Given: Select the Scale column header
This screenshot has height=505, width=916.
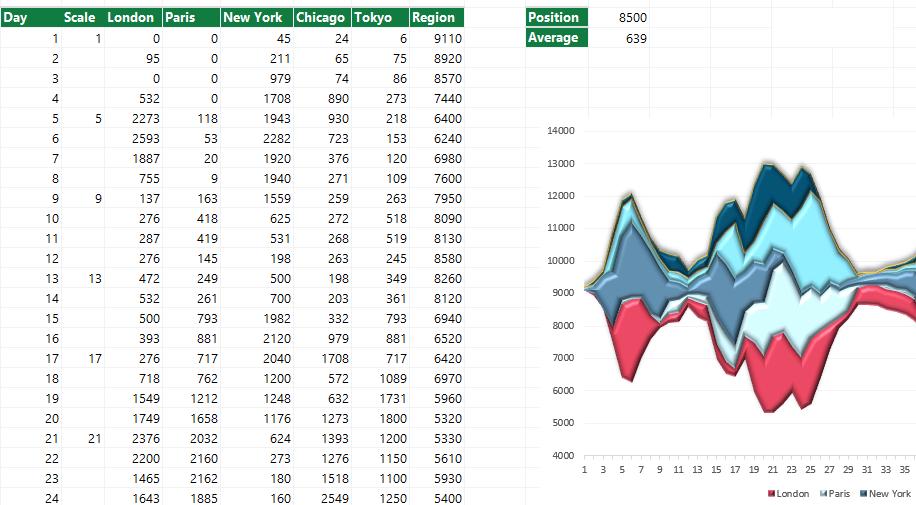Looking at the screenshot, I should (x=83, y=18).
